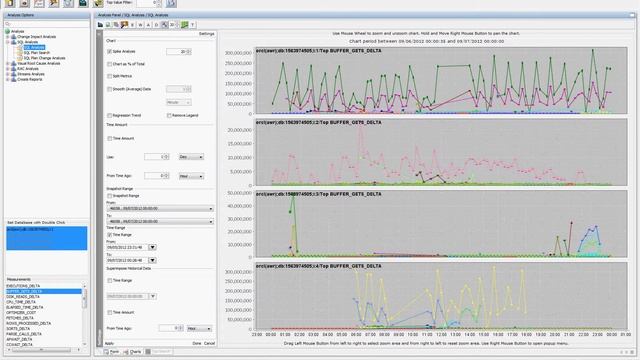Image resolution: width=640 pixels, height=360 pixels.
Task: Click the copy pages icon in panel toolbar
Action: (x=116, y=25)
